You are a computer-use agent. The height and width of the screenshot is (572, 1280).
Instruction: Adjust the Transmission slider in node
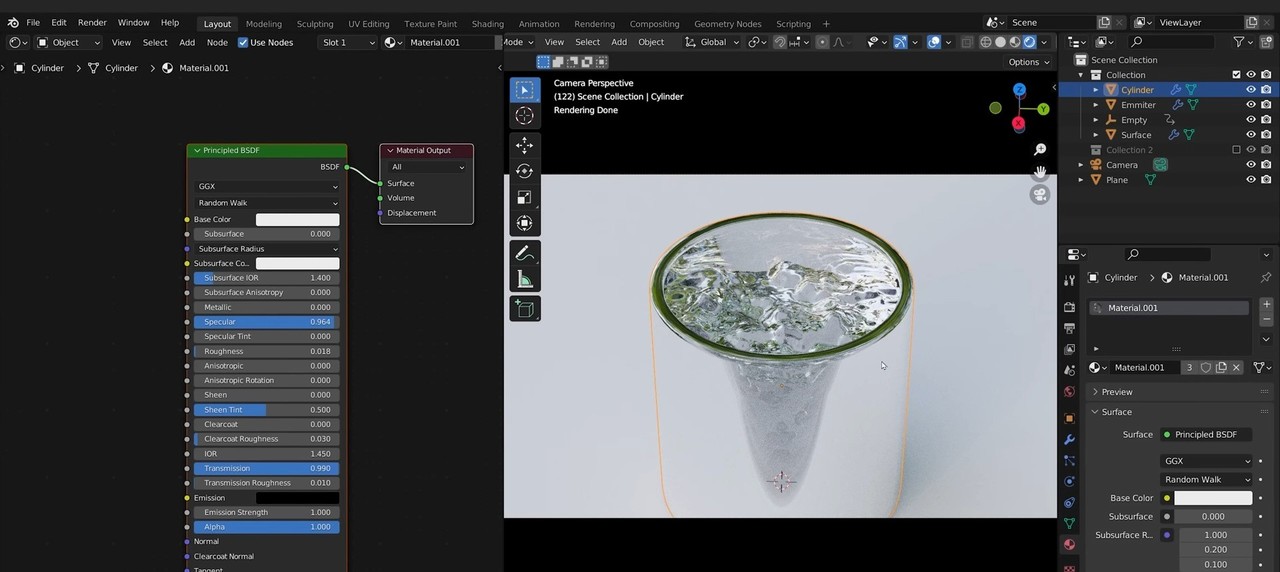267,468
